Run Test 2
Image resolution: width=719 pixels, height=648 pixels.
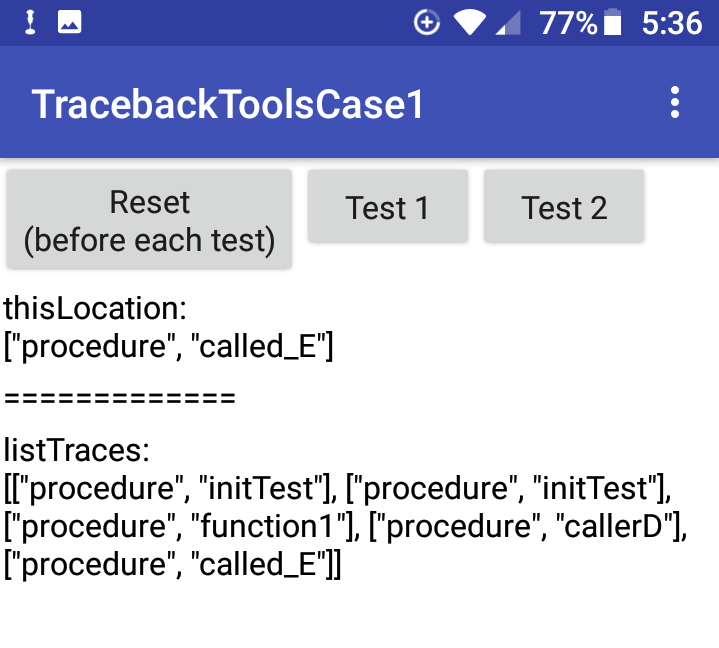pos(564,206)
